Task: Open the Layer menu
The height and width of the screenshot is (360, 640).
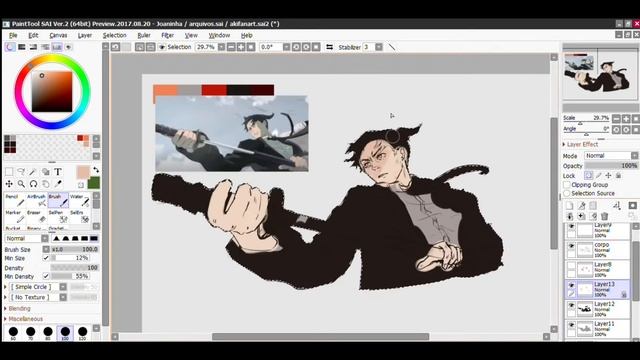Action: point(85,36)
